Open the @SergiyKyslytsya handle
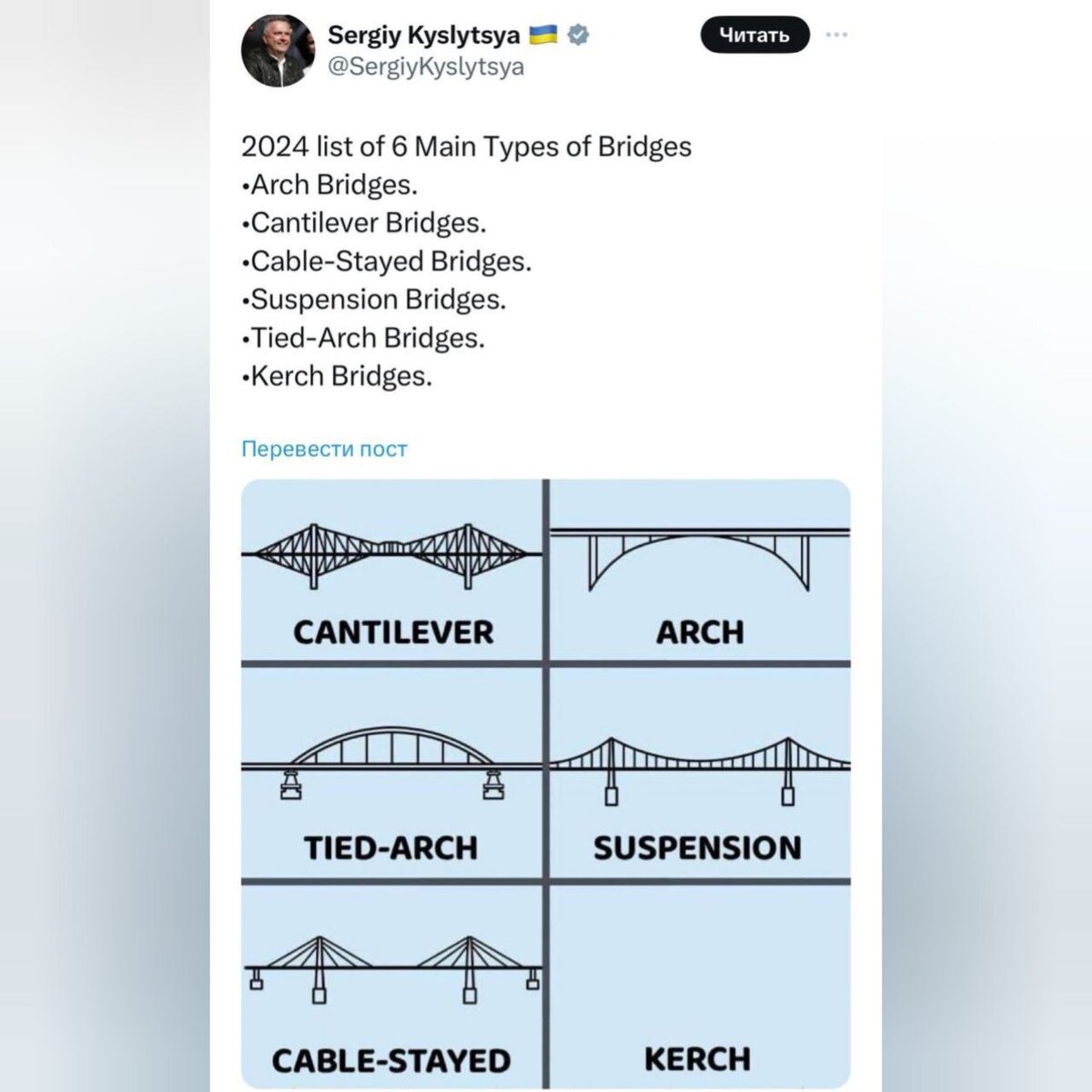The height and width of the screenshot is (1092, 1092). click(x=425, y=66)
